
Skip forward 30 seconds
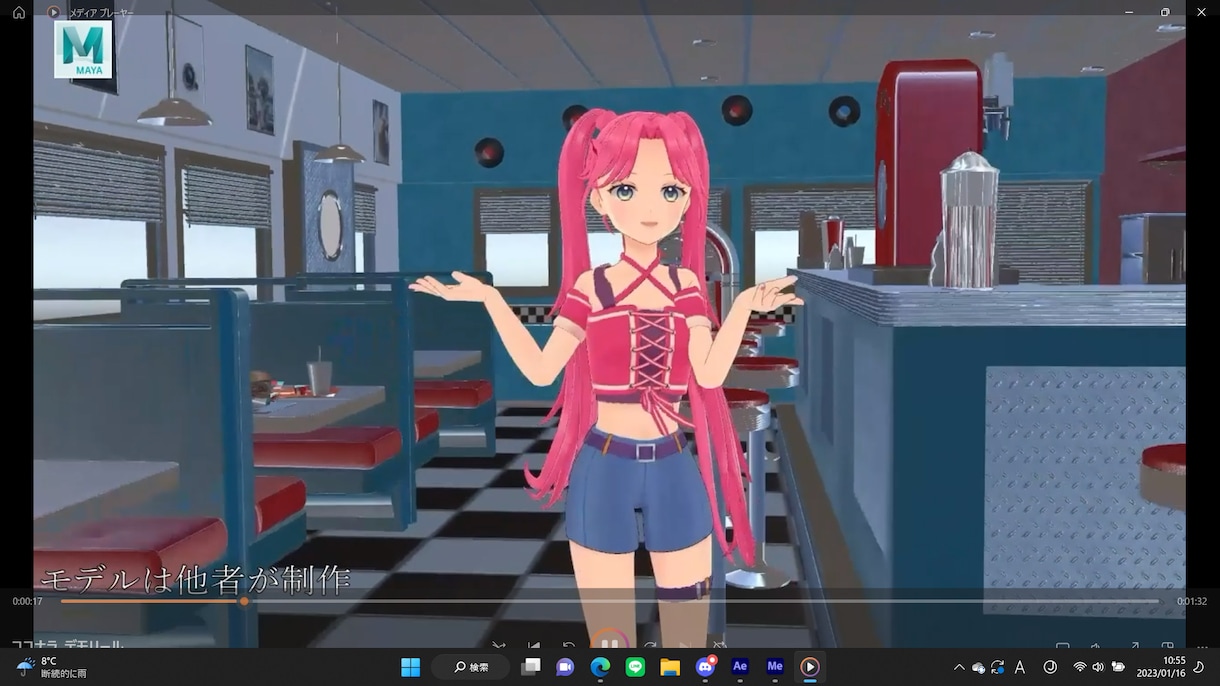click(650, 645)
